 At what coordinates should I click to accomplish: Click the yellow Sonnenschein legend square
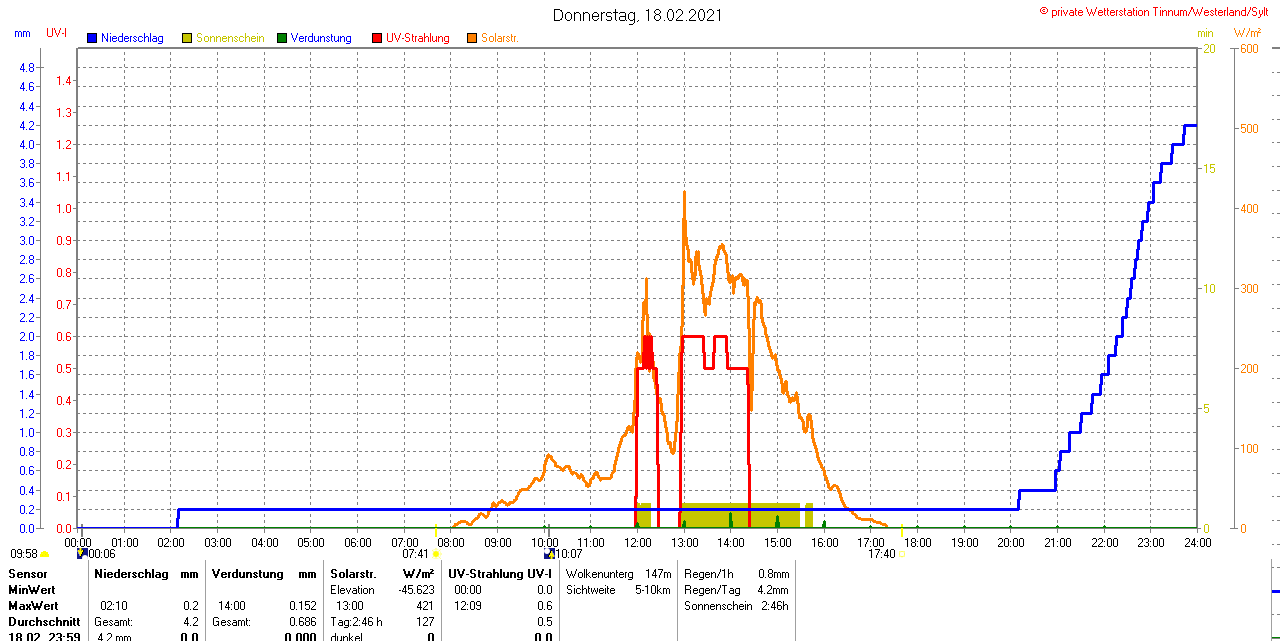point(187,38)
